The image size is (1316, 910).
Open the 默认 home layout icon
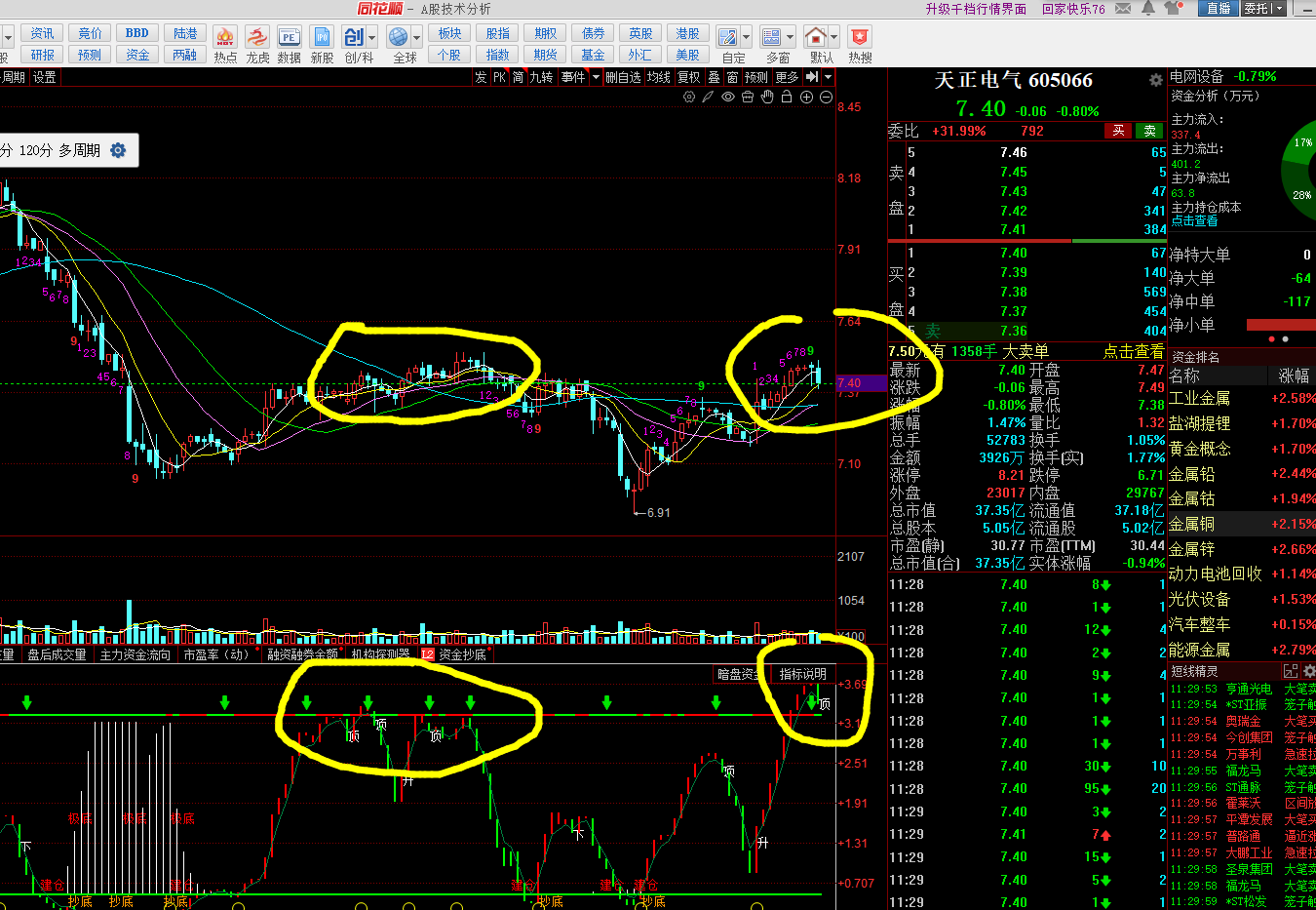[x=816, y=37]
